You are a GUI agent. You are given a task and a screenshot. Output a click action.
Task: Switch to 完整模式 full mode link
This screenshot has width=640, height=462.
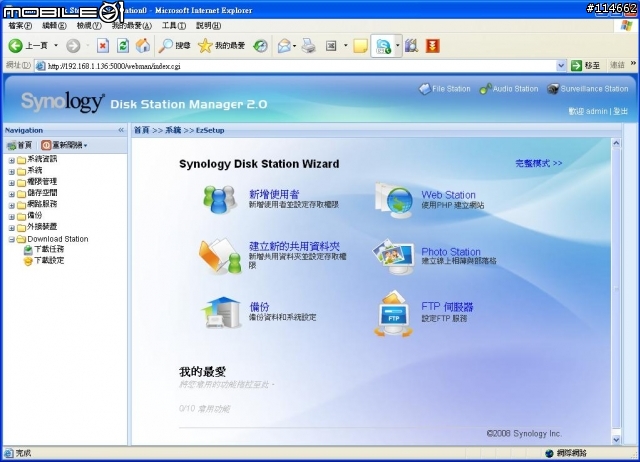coord(539,163)
